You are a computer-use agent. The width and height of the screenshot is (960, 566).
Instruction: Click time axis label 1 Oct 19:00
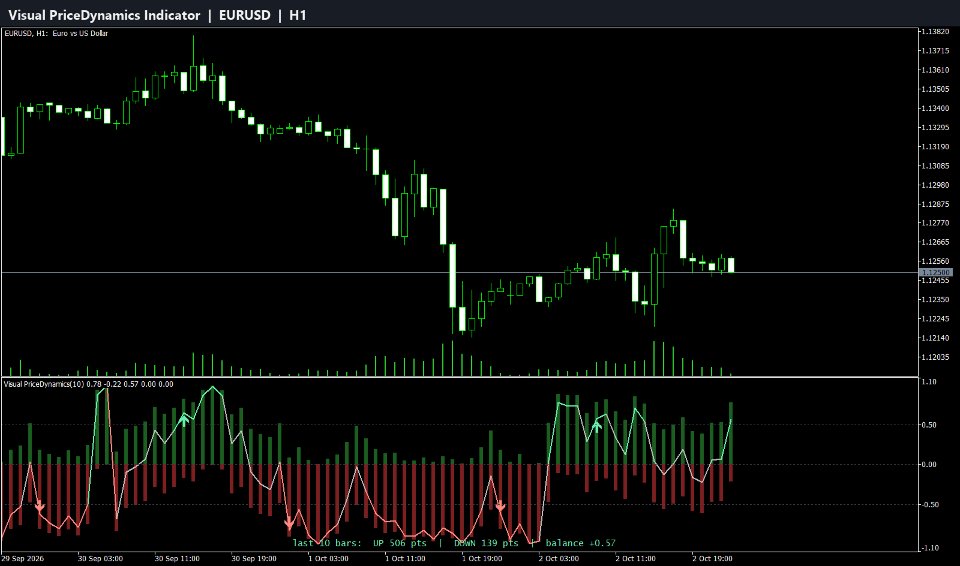click(x=483, y=559)
